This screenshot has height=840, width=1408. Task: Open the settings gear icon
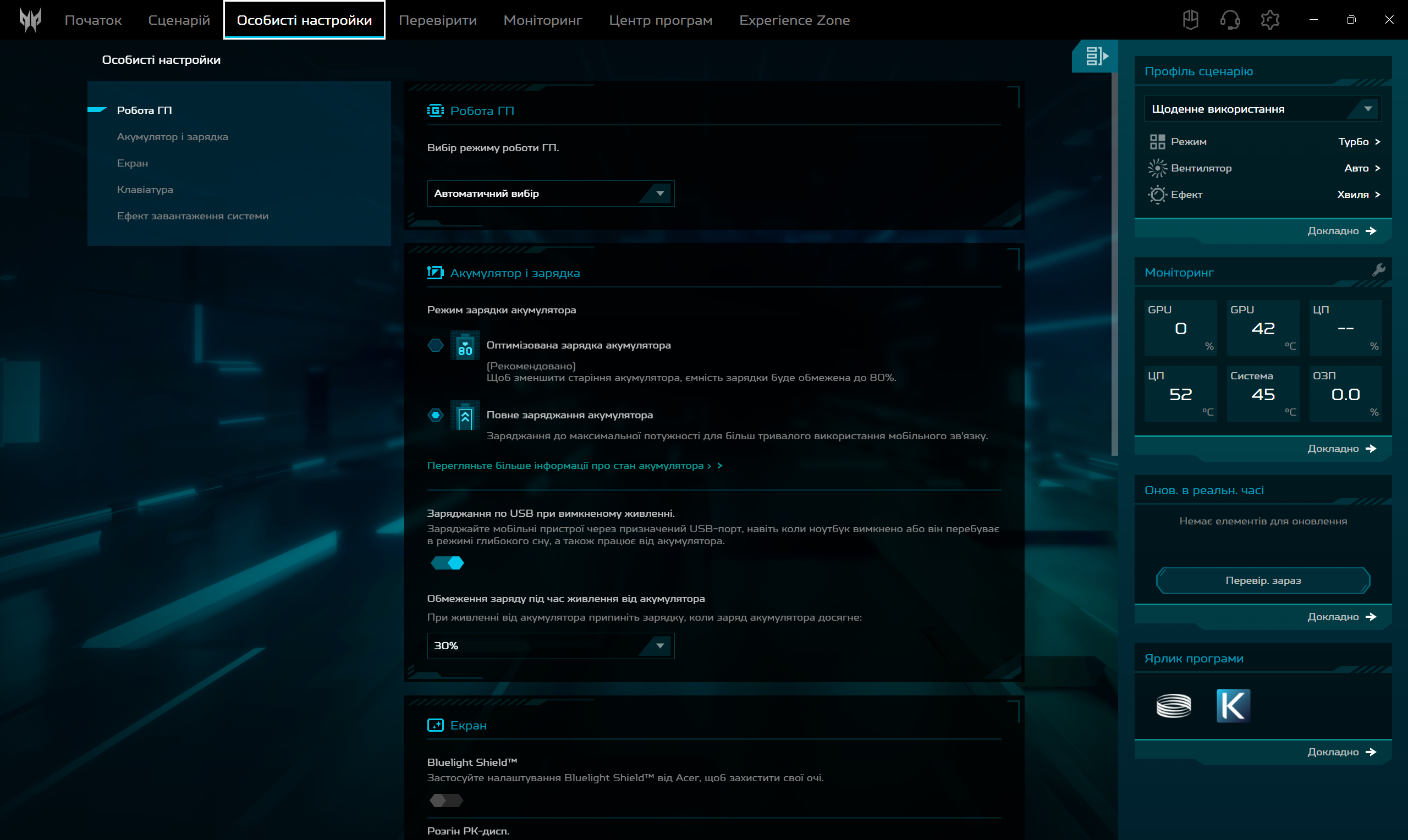pyautogui.click(x=1270, y=20)
